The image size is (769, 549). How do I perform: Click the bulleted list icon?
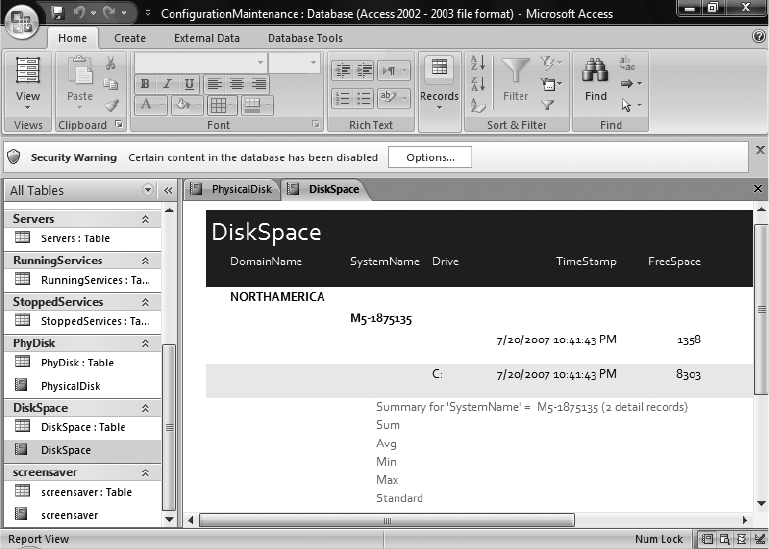click(363, 98)
